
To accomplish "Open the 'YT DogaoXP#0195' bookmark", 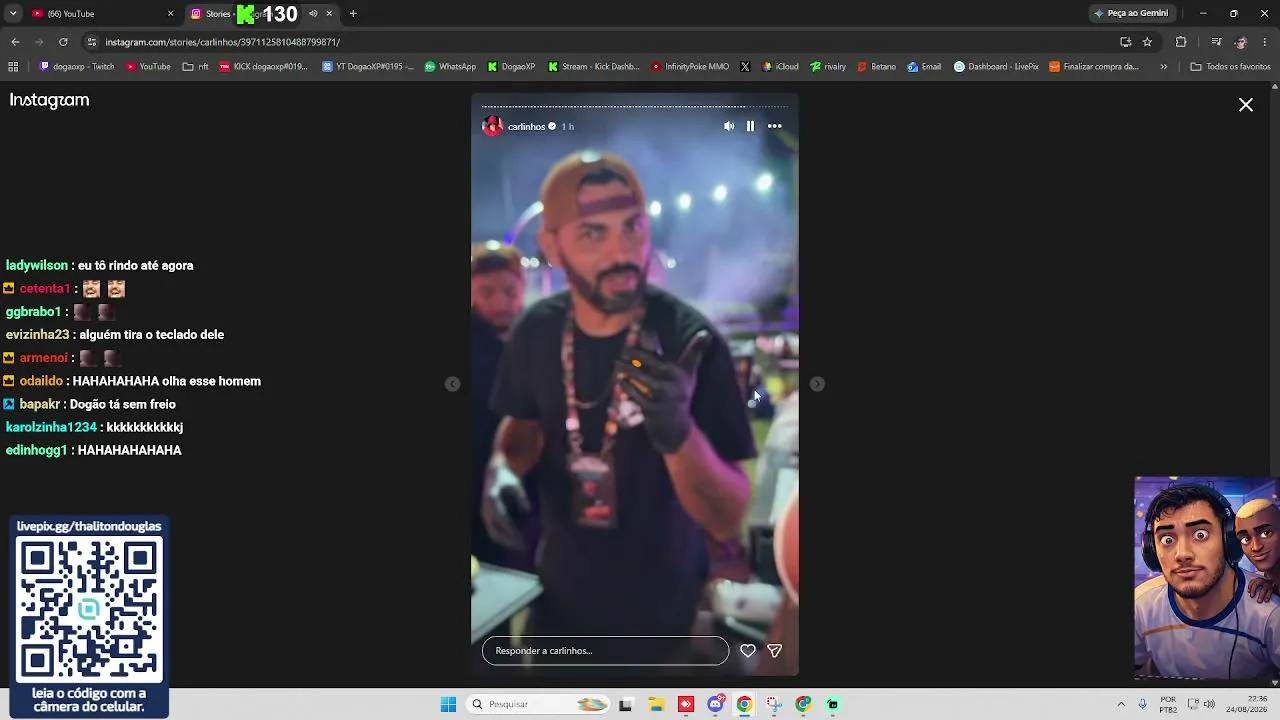I will 367,67.
